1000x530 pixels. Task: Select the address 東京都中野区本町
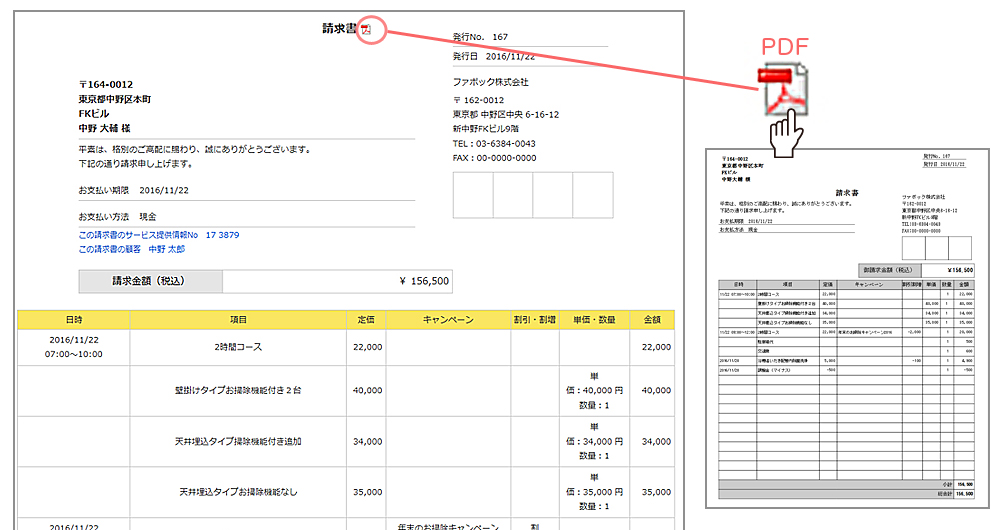pyautogui.click(x=115, y=99)
